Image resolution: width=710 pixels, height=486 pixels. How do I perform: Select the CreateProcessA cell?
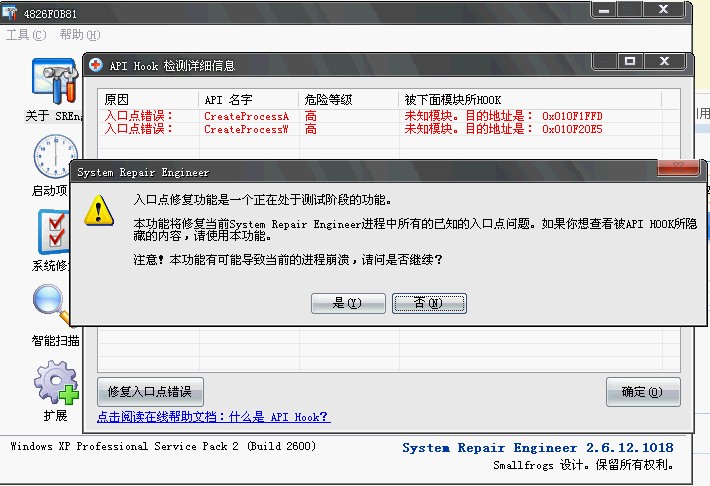(x=246, y=116)
